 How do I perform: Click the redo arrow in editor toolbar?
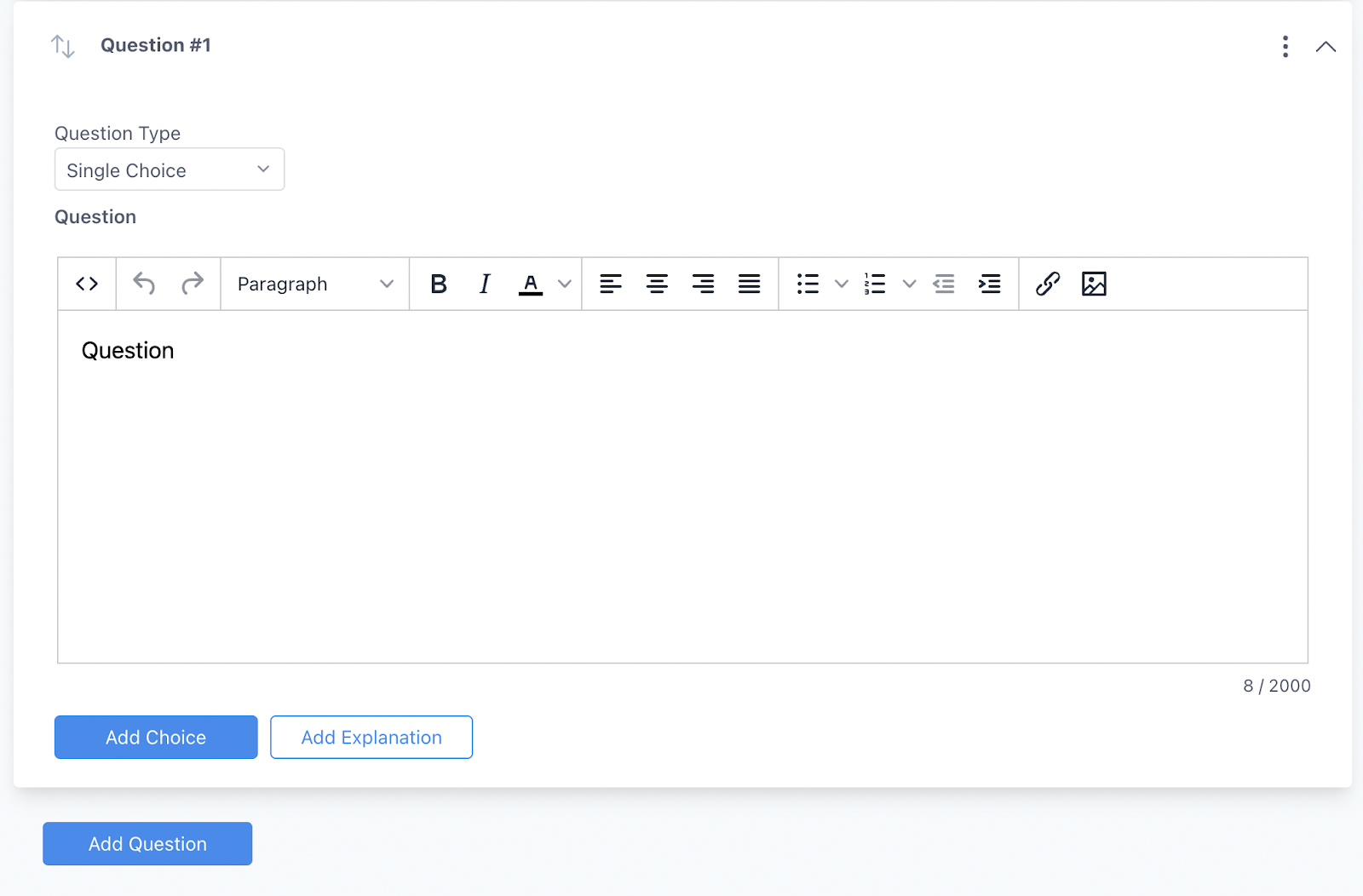(x=193, y=284)
